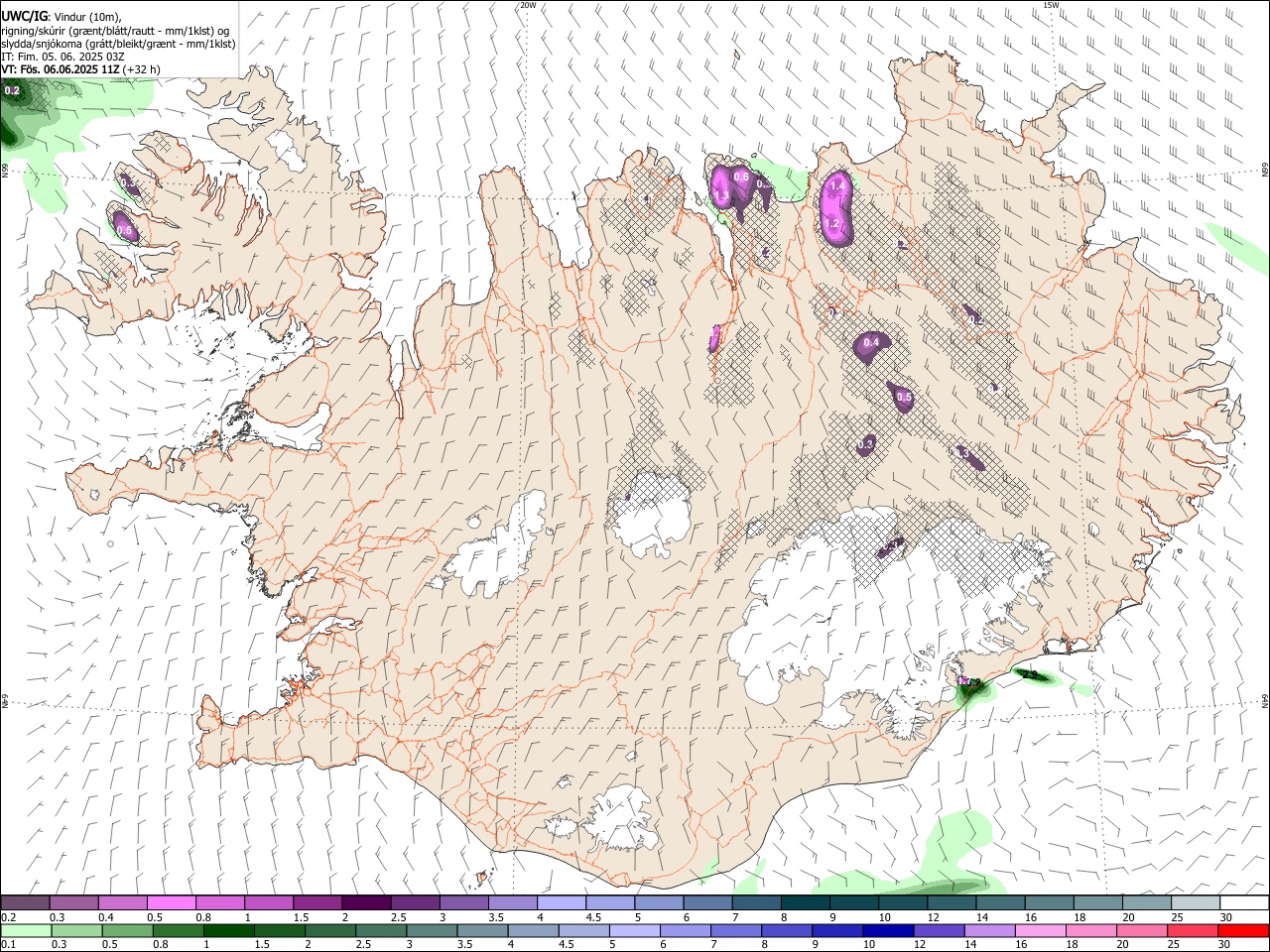This screenshot has width=1270, height=952.
Task: Click the palest green 0.1–0.3 swatch in lower scale
Action: [x=25, y=931]
